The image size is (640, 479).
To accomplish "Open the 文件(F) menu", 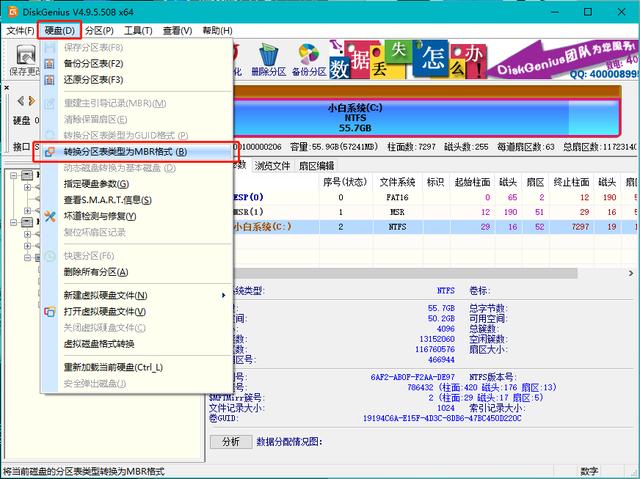I will click(x=20, y=31).
